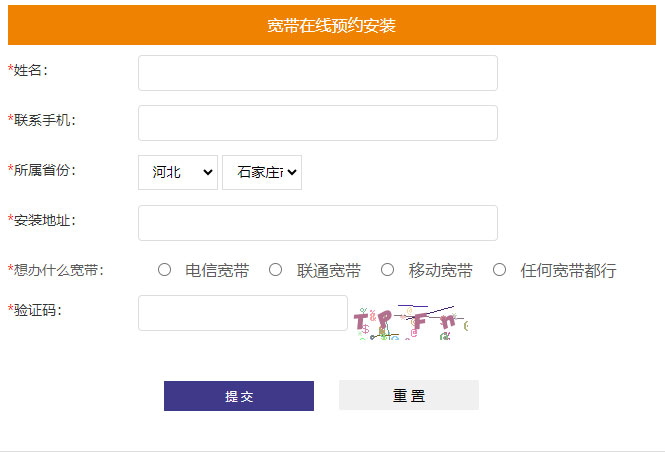Click the 姓名 text input field
This screenshot has height=452, width=665.
pyautogui.click(x=317, y=73)
